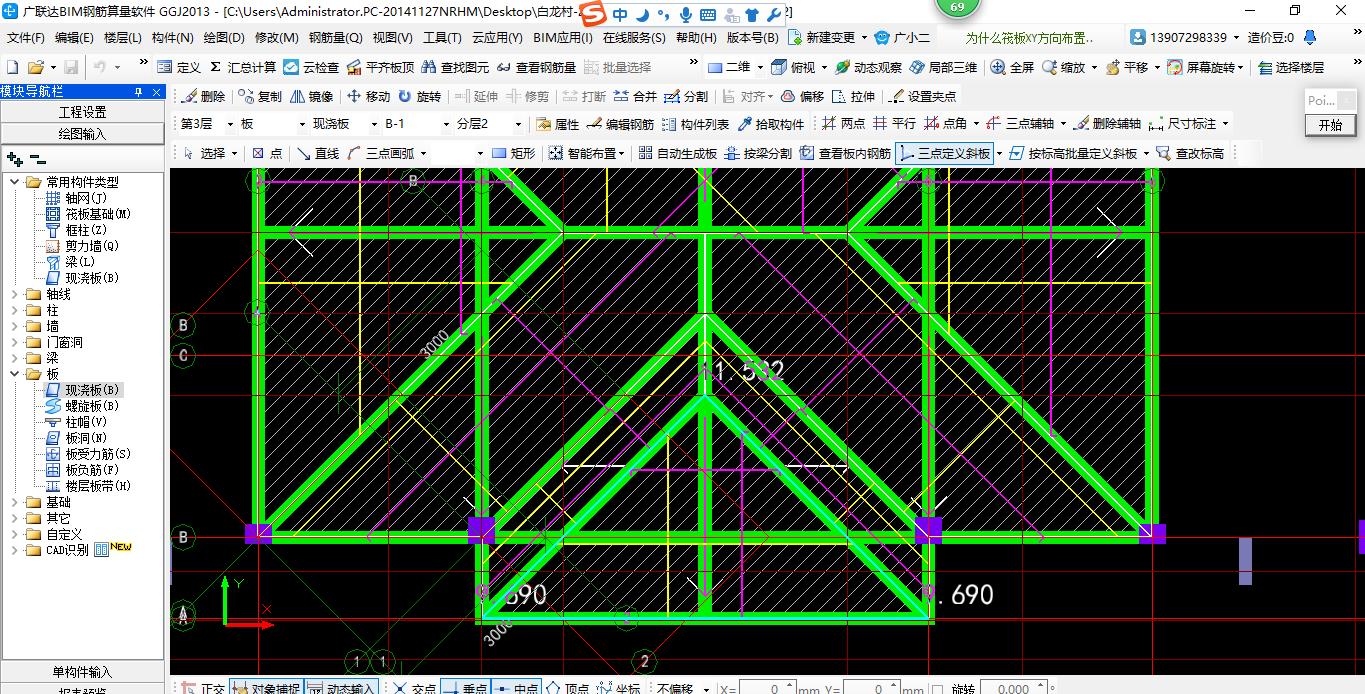Click the 合并 merge tool
Screen dimensions: 1365x694
(635, 96)
